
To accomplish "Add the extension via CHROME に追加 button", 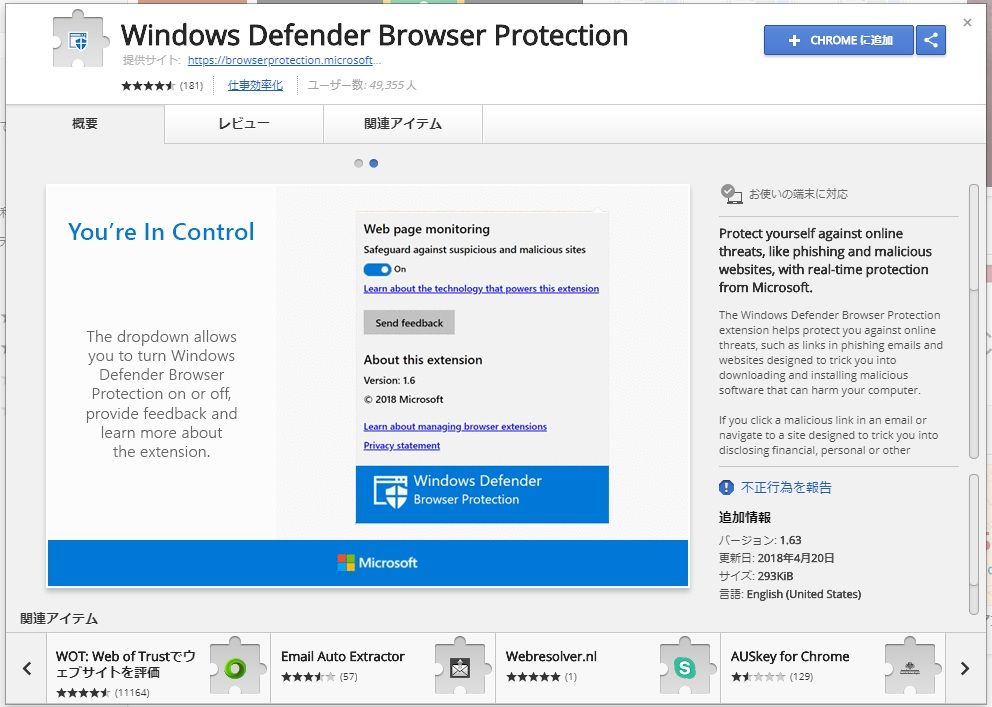I will 838,40.
